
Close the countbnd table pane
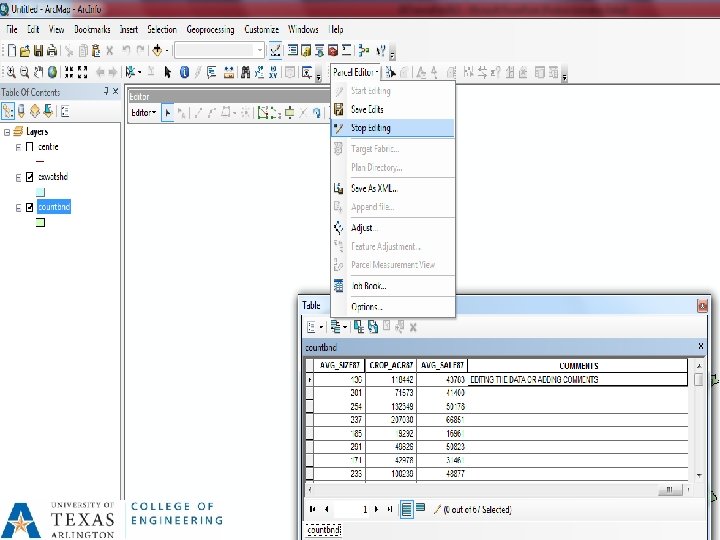(x=701, y=346)
